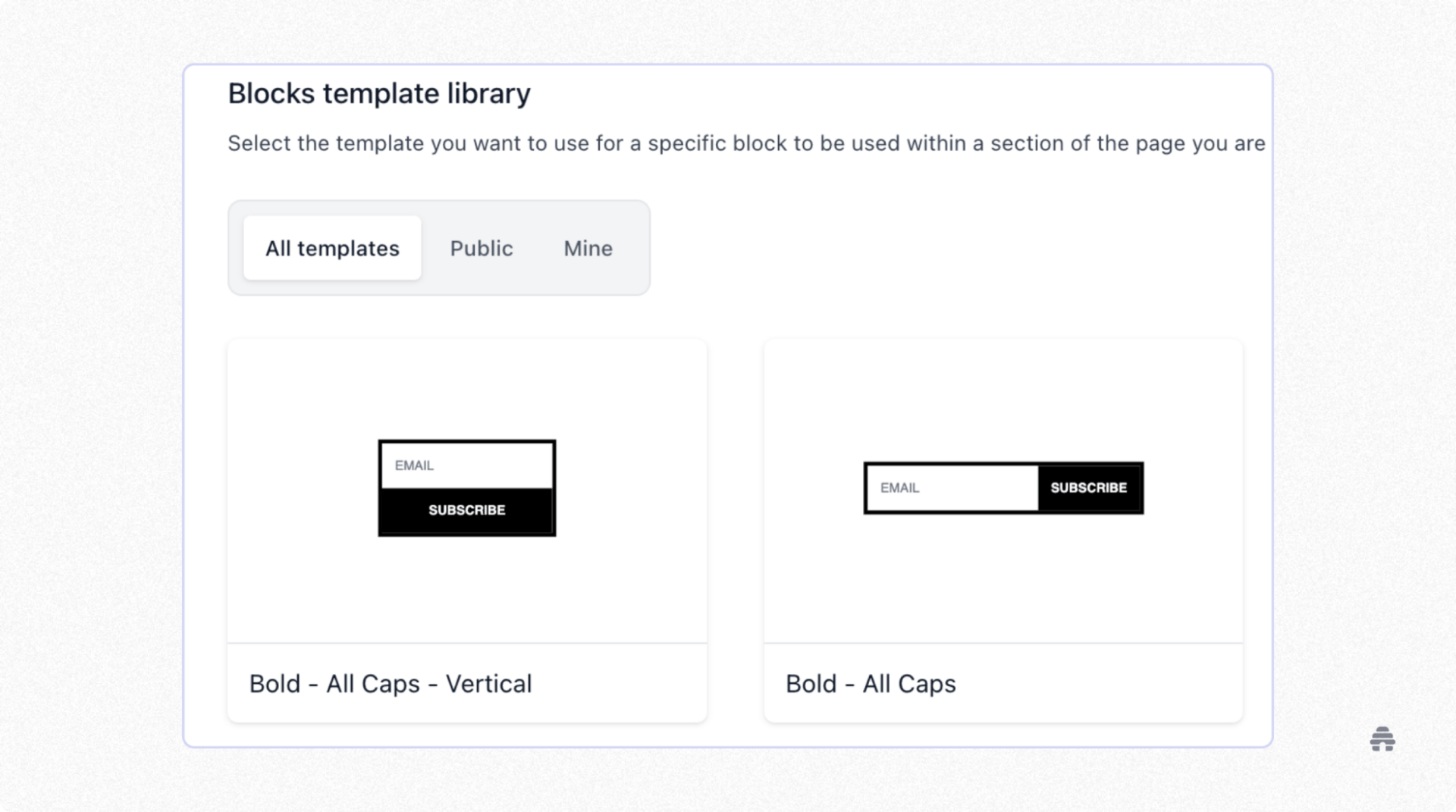Click the Blocks template library heading
The image size is (1456, 812).
(x=379, y=92)
